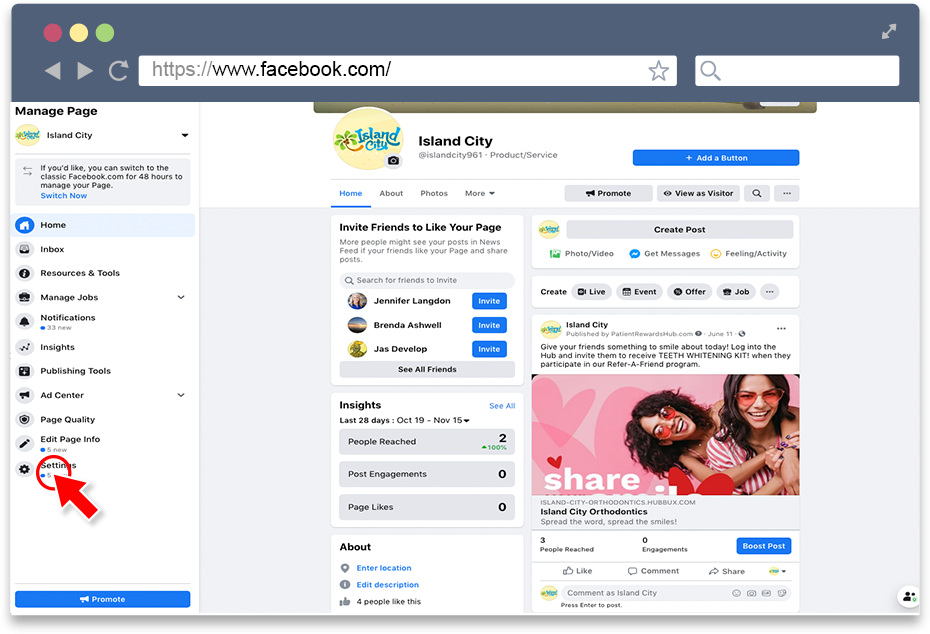Open the More tab dropdown
The height and width of the screenshot is (634, 930).
480,194
